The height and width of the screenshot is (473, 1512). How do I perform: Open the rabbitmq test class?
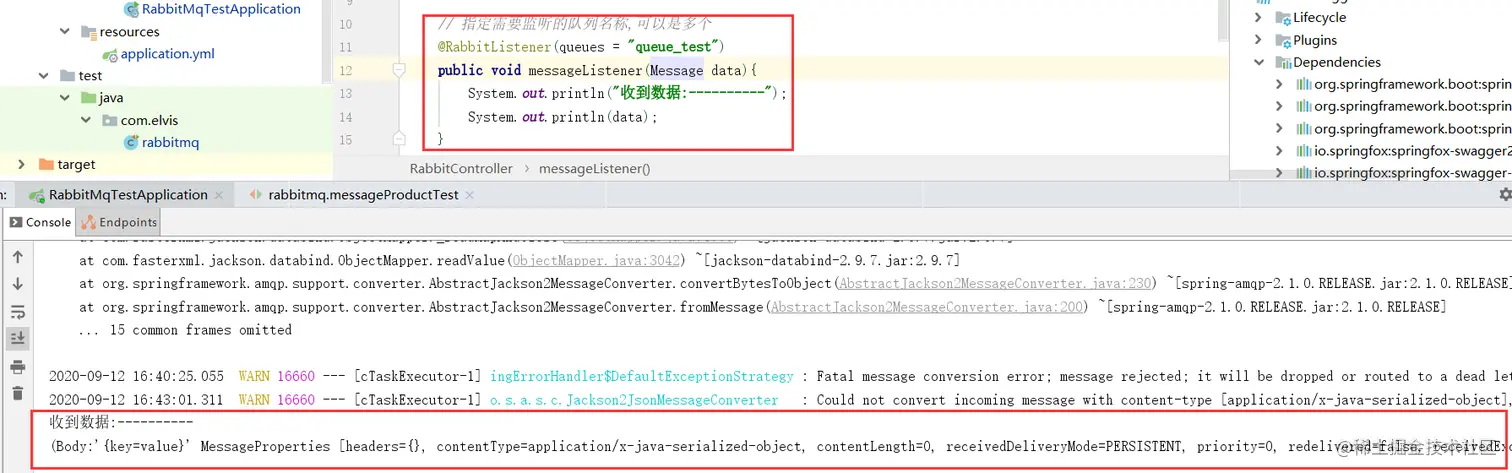(171, 142)
